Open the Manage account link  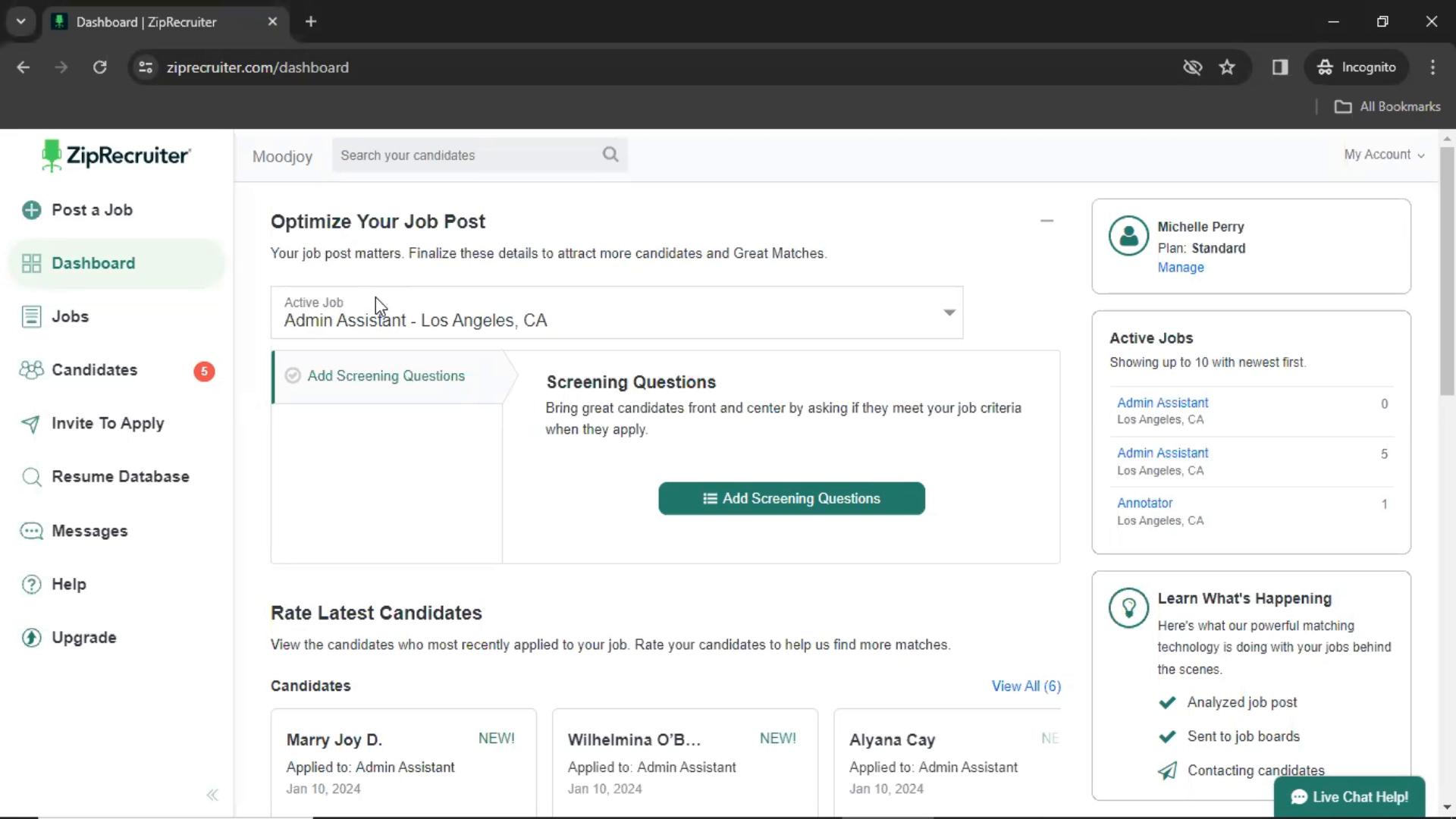tap(1180, 267)
